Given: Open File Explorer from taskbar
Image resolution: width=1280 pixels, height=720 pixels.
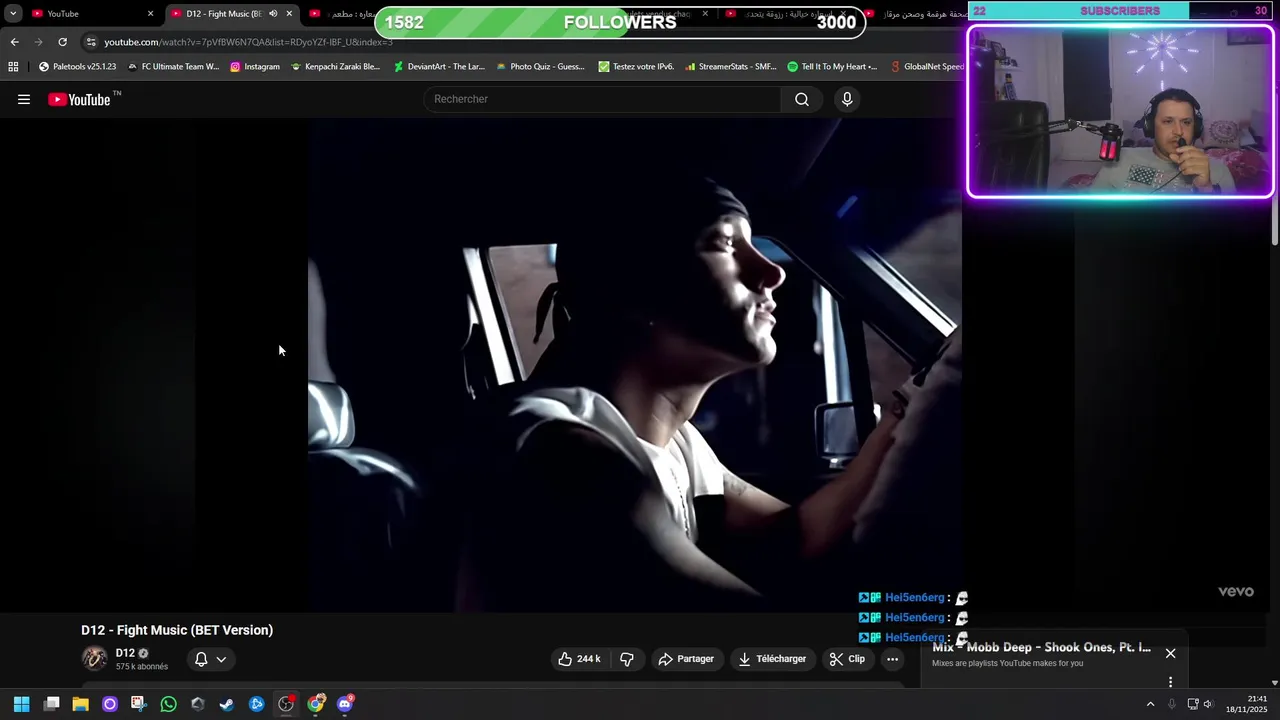Looking at the screenshot, I should [x=80, y=704].
